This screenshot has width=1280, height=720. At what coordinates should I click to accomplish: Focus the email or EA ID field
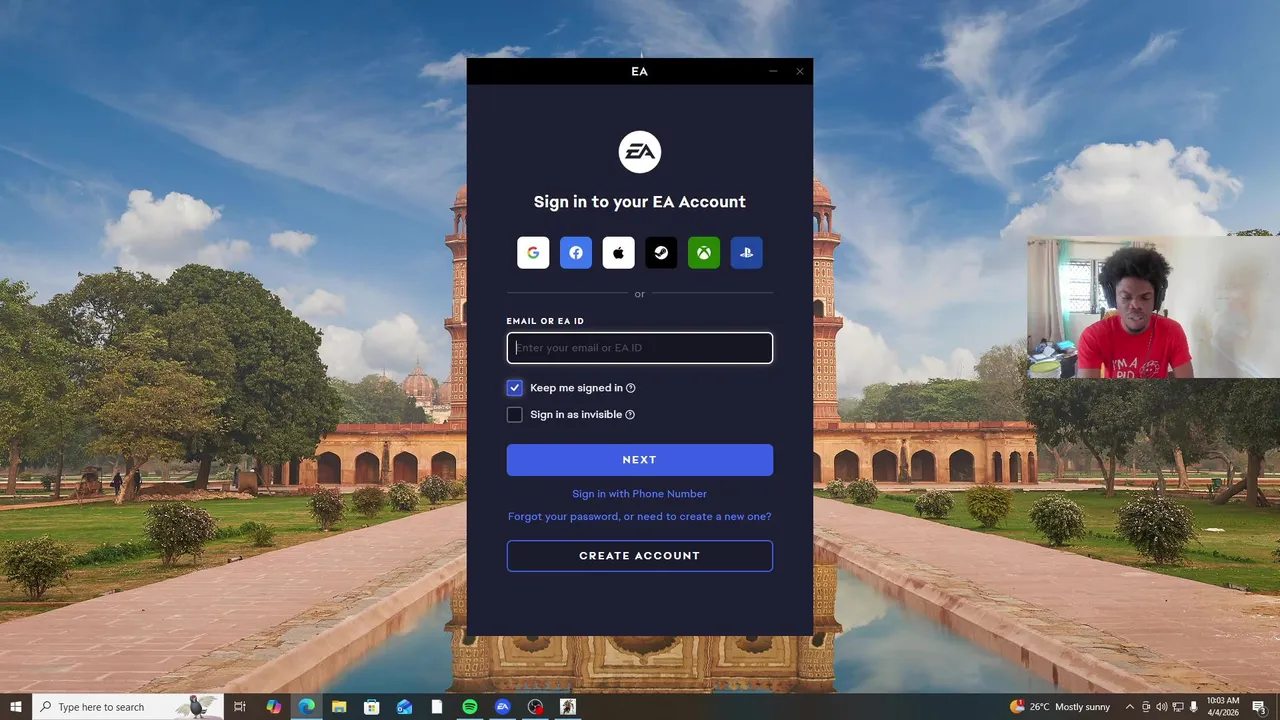click(x=640, y=348)
